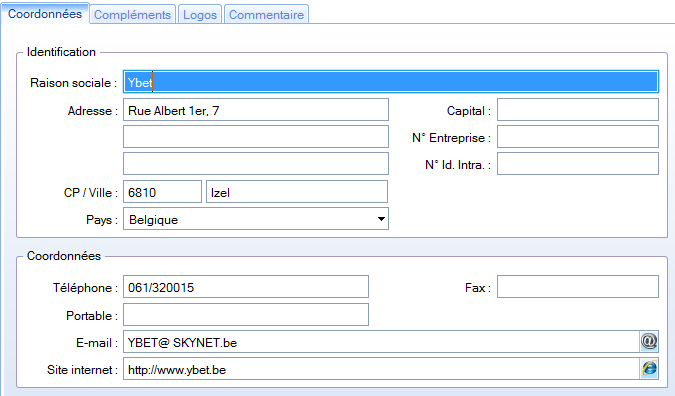Expand the Pays country dropdown

pos(381,219)
